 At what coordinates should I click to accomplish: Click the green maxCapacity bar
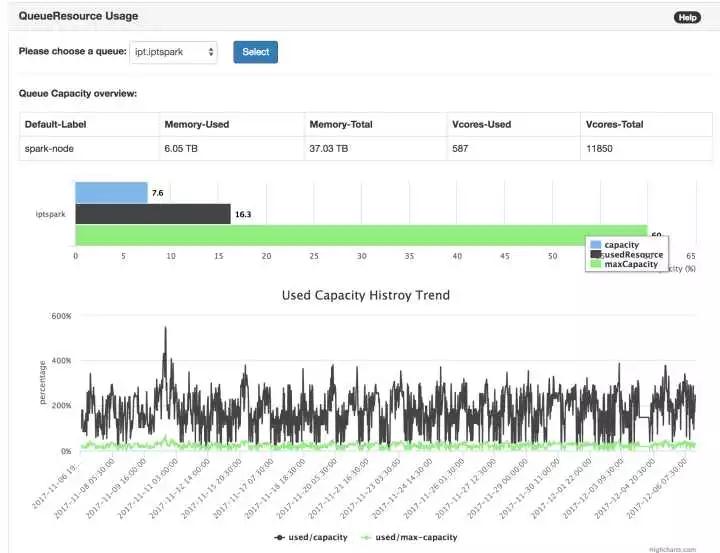click(x=361, y=235)
